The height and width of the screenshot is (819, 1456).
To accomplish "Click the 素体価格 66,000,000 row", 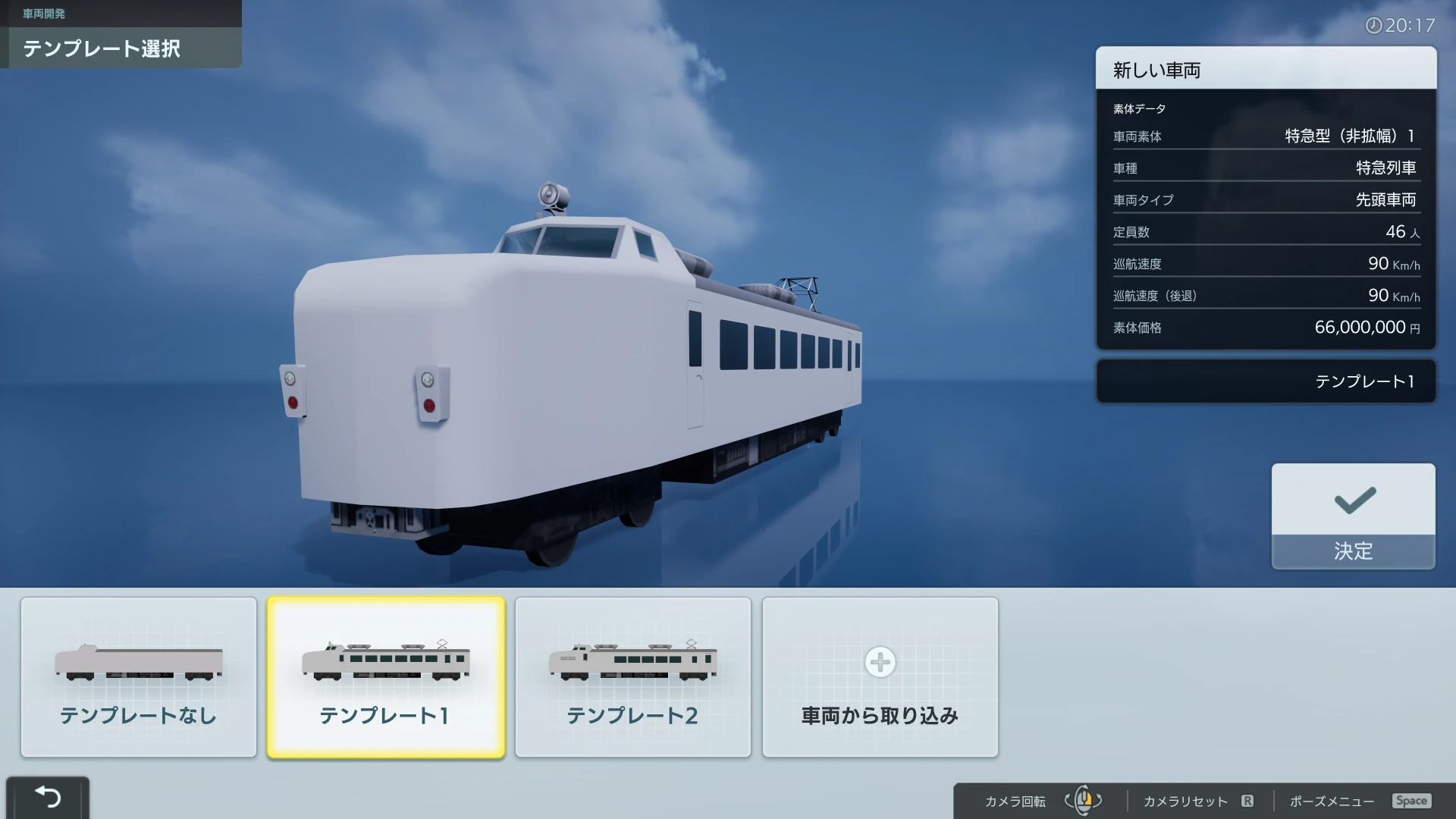I will coord(1265,328).
